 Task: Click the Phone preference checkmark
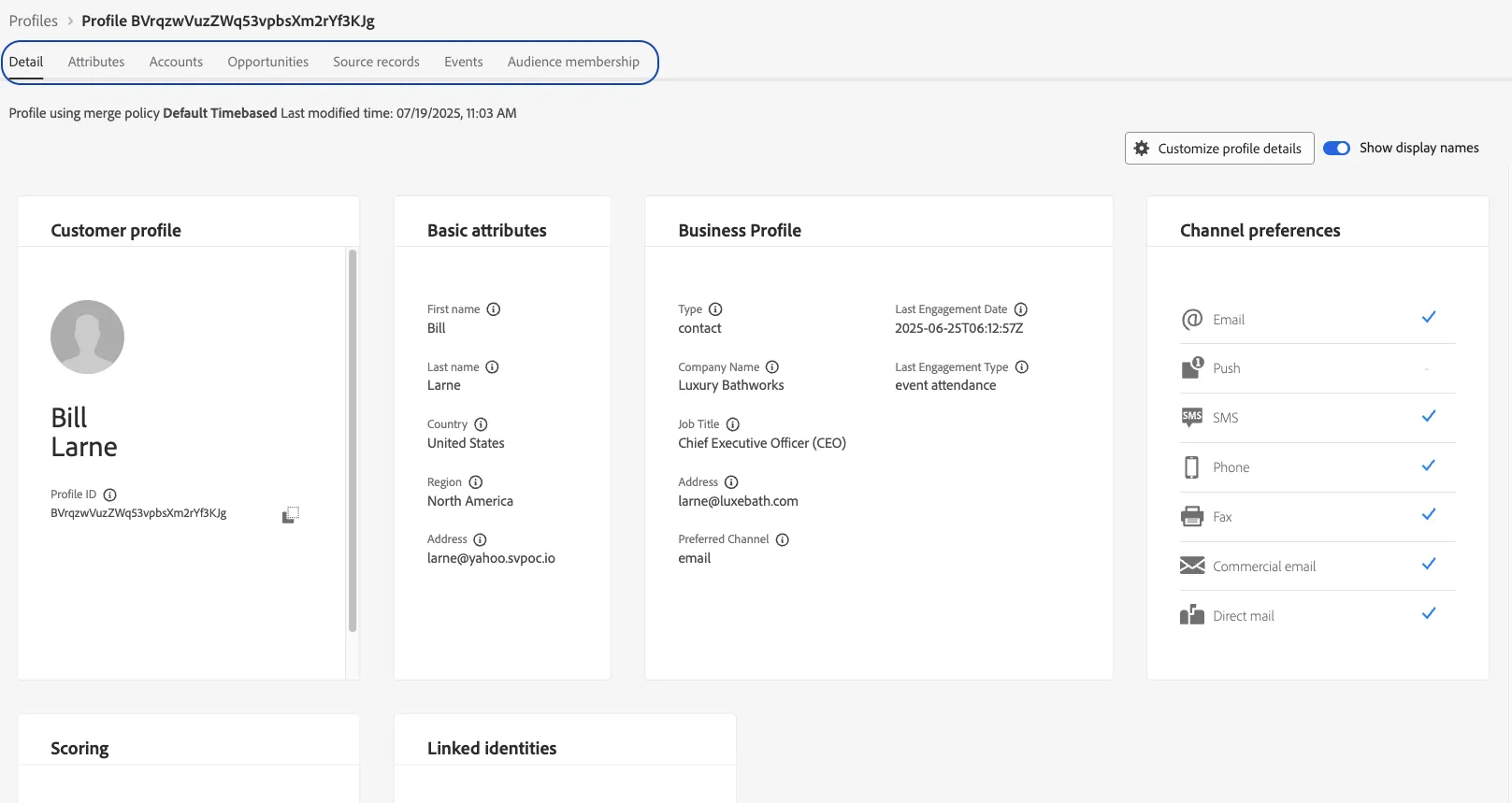pyautogui.click(x=1429, y=466)
